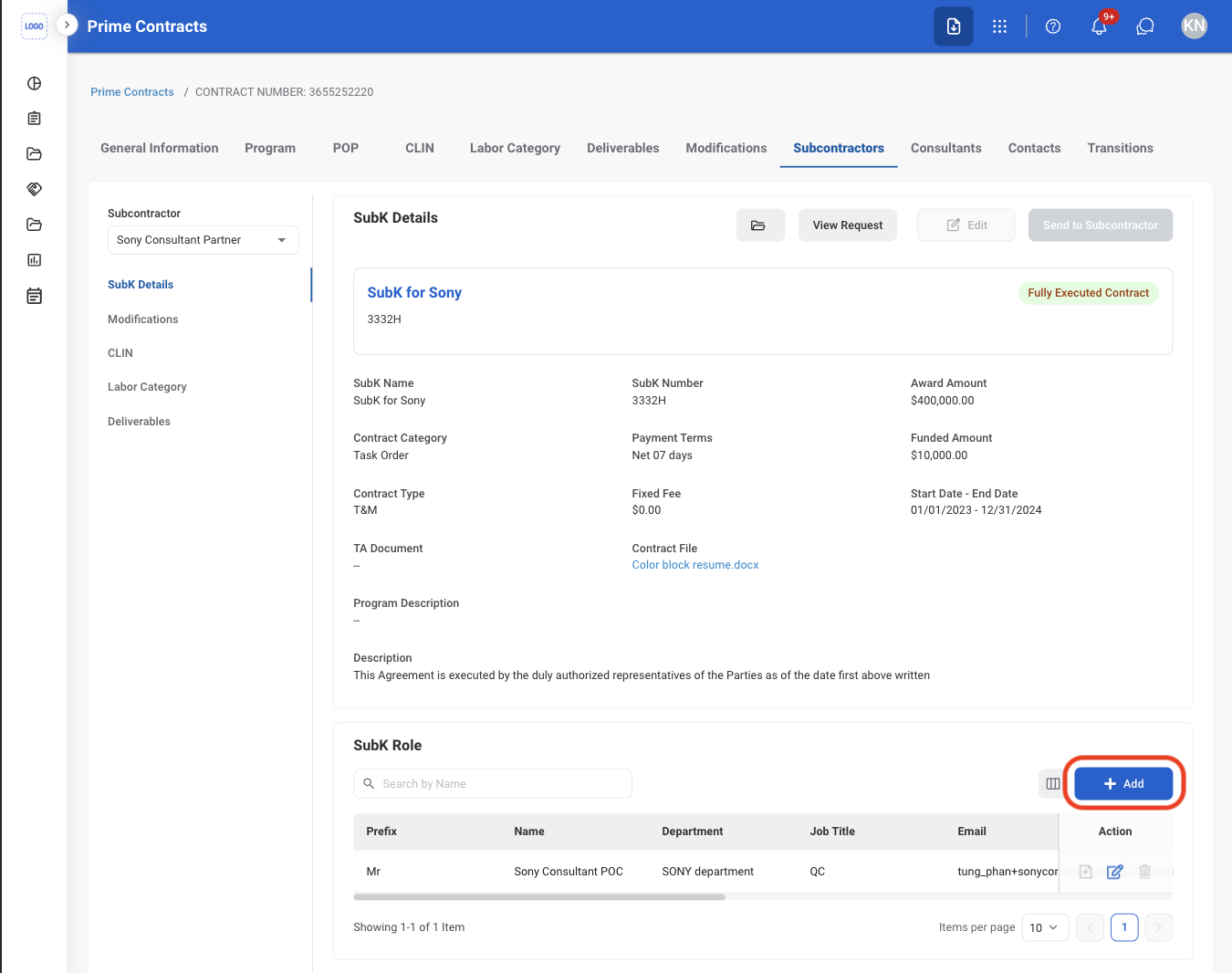The height and width of the screenshot is (973, 1232).
Task: Click the file download icon in header
Action: pyautogui.click(x=954, y=26)
